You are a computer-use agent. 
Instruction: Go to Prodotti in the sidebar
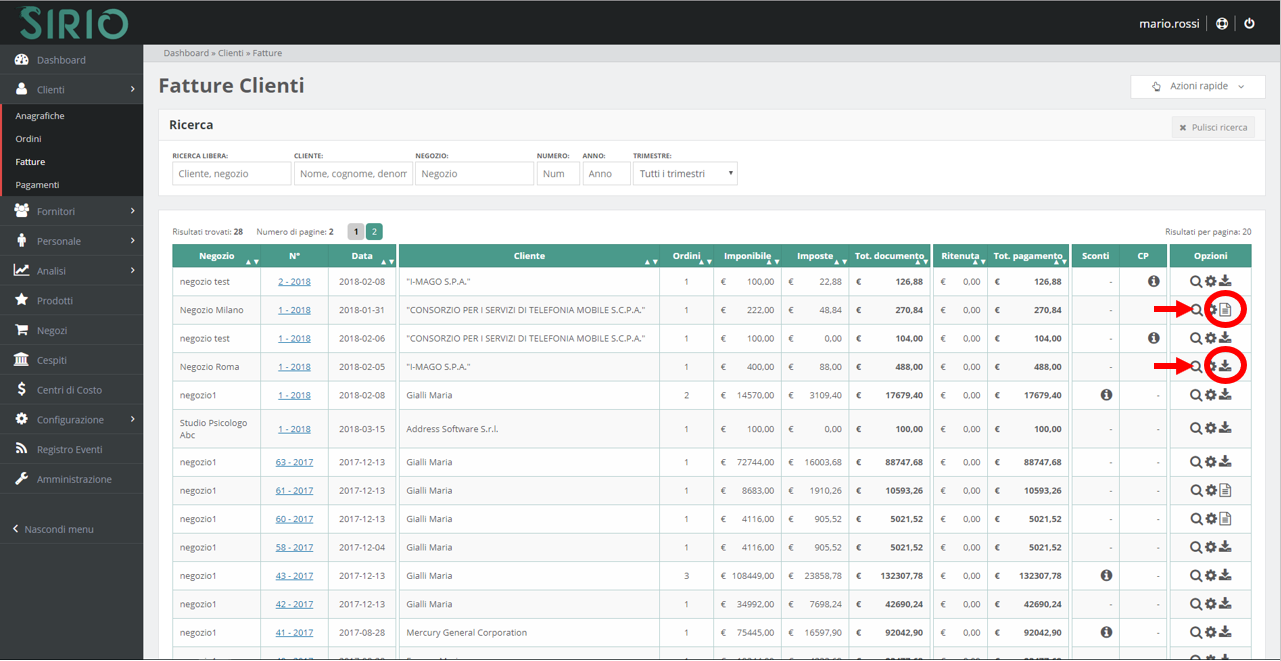point(55,300)
